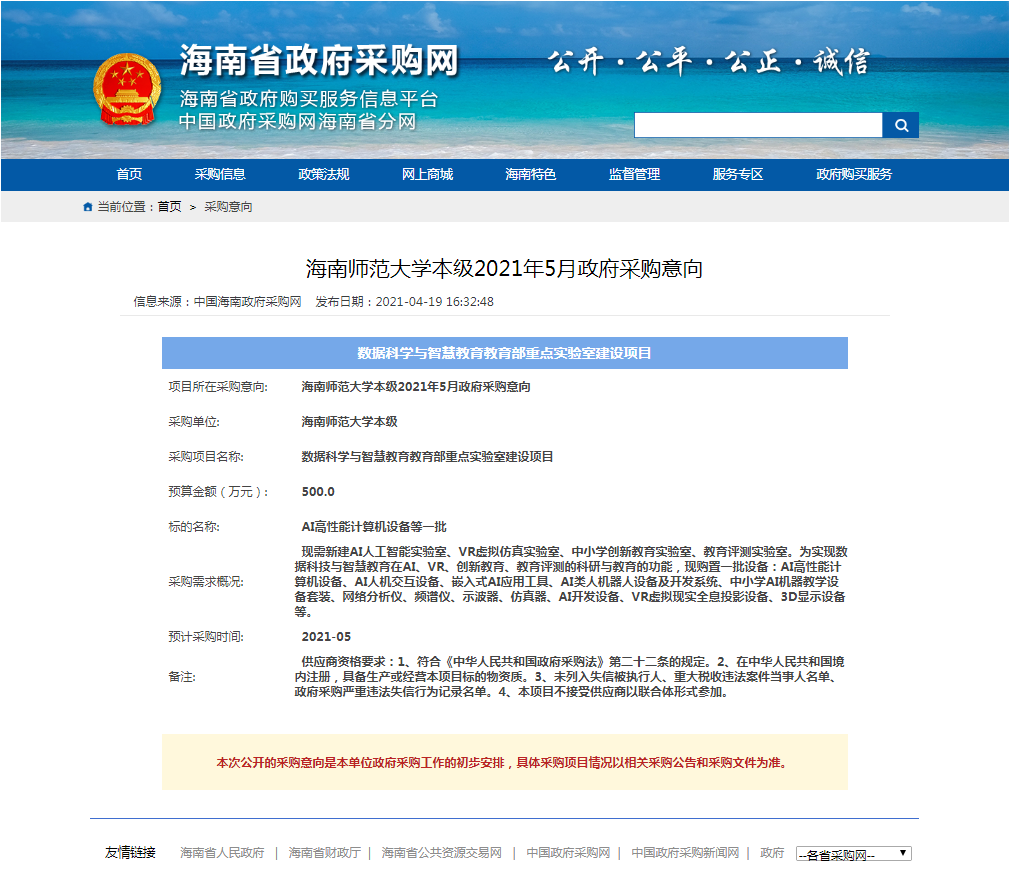Open the 服务专区 navigation item
Viewport: 1009px width, 884px height.
[737, 174]
